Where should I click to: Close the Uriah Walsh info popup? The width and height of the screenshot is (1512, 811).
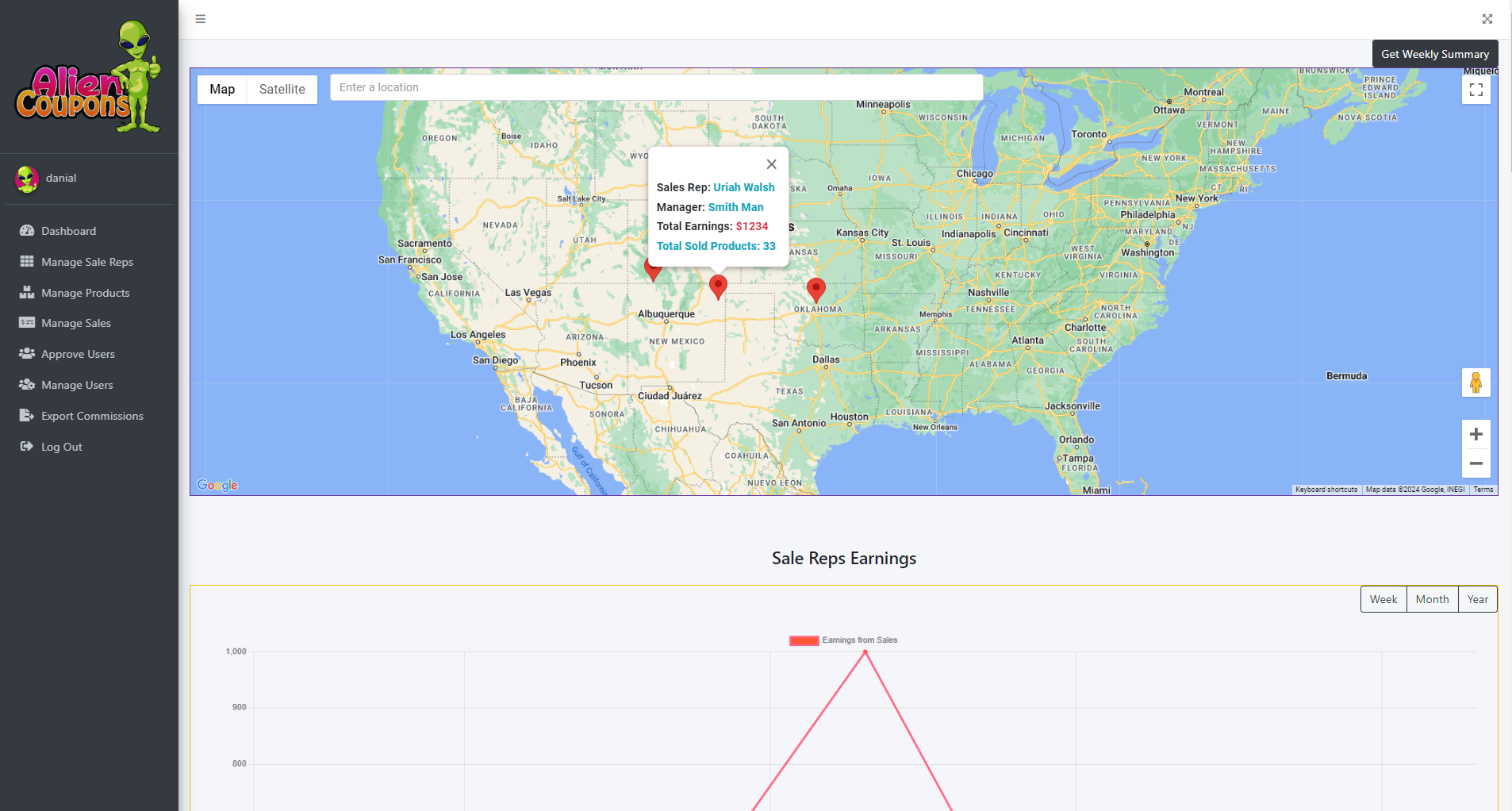pyautogui.click(x=771, y=164)
